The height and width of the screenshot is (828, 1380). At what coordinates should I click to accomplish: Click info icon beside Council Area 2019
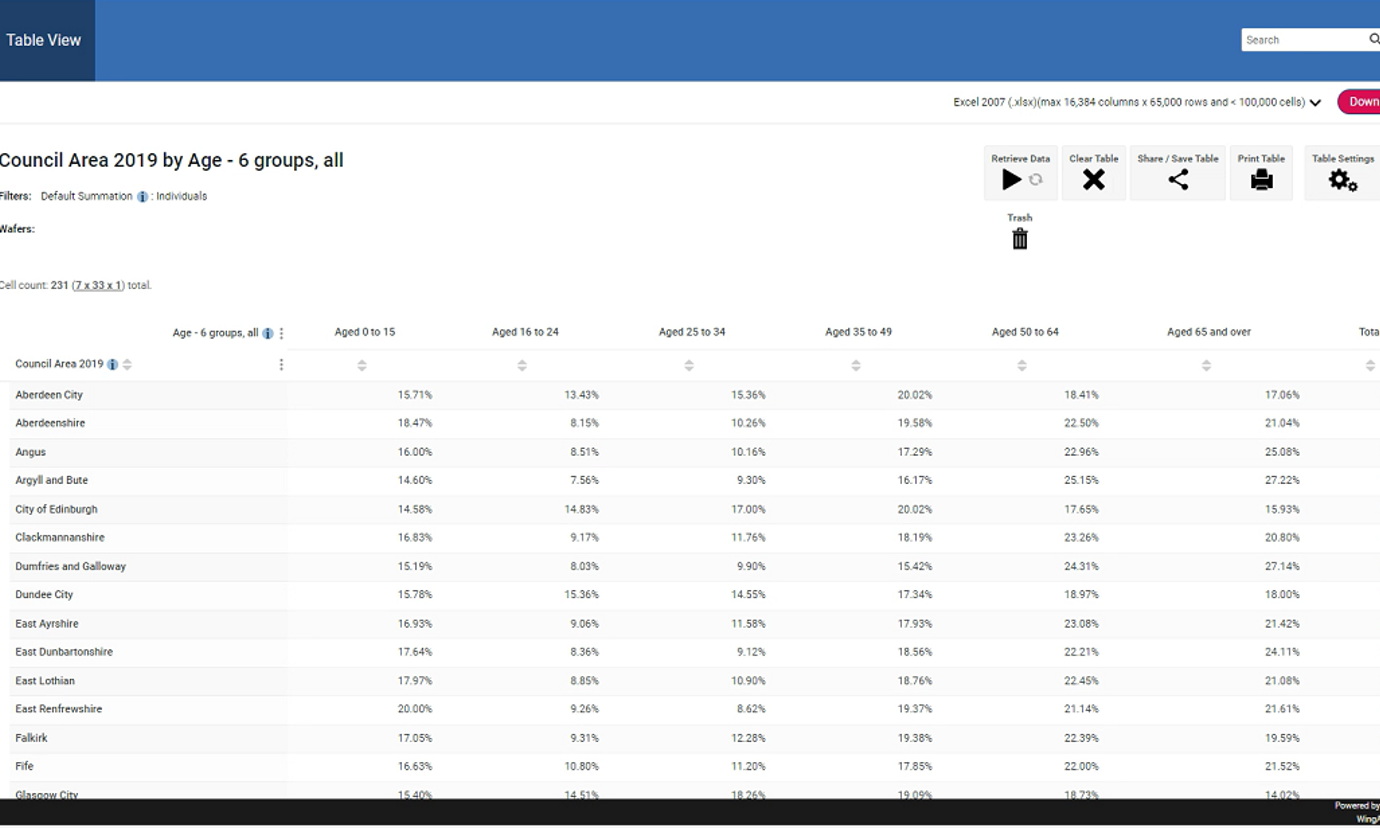(112, 365)
